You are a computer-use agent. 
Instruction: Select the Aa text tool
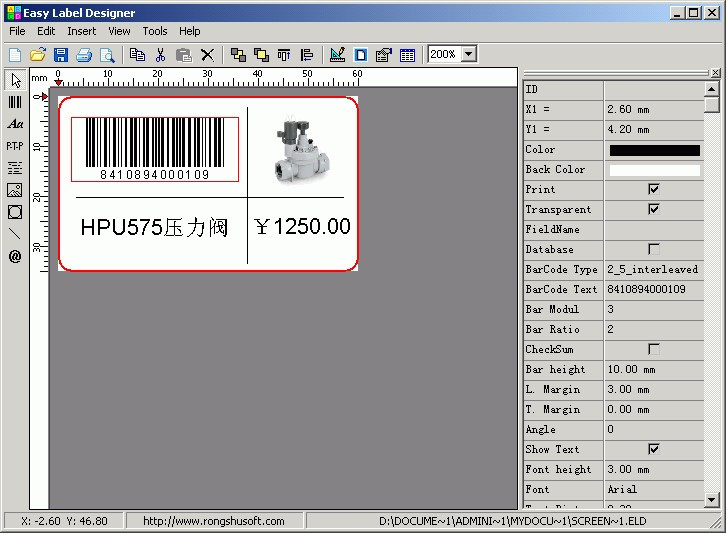point(15,124)
